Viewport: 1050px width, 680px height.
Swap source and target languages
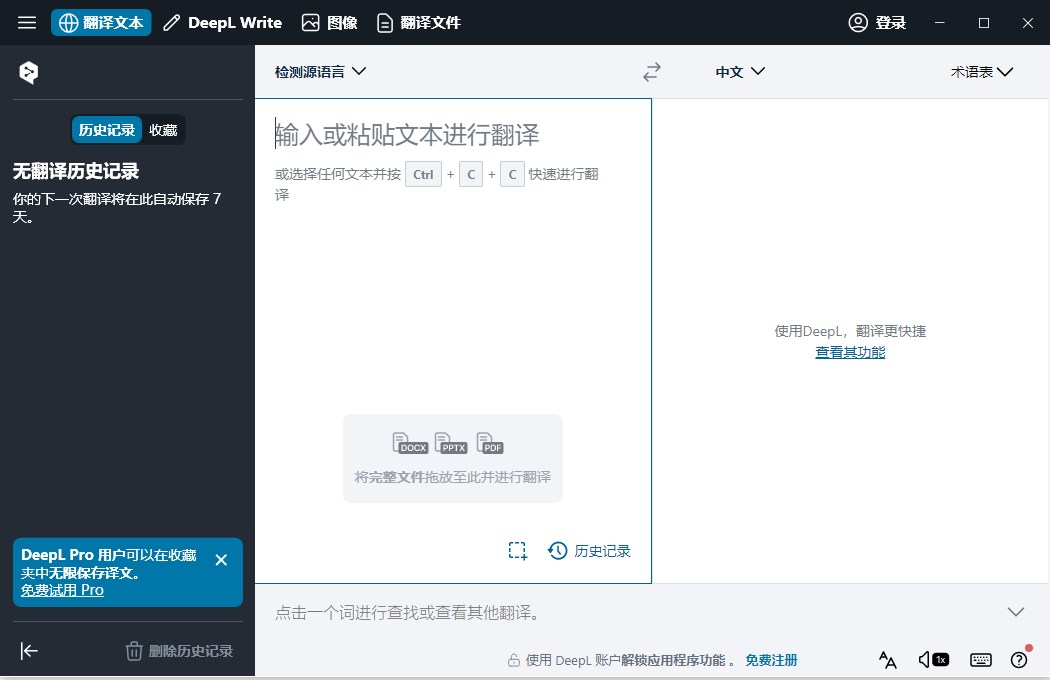point(651,71)
